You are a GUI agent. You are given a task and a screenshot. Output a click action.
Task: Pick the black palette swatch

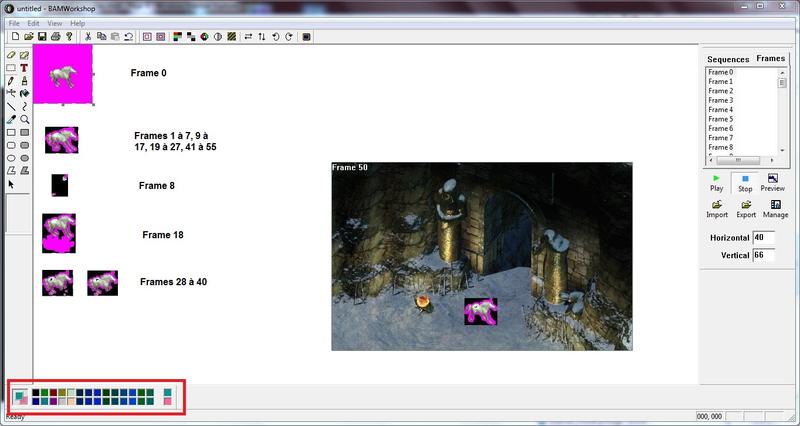pos(36,393)
